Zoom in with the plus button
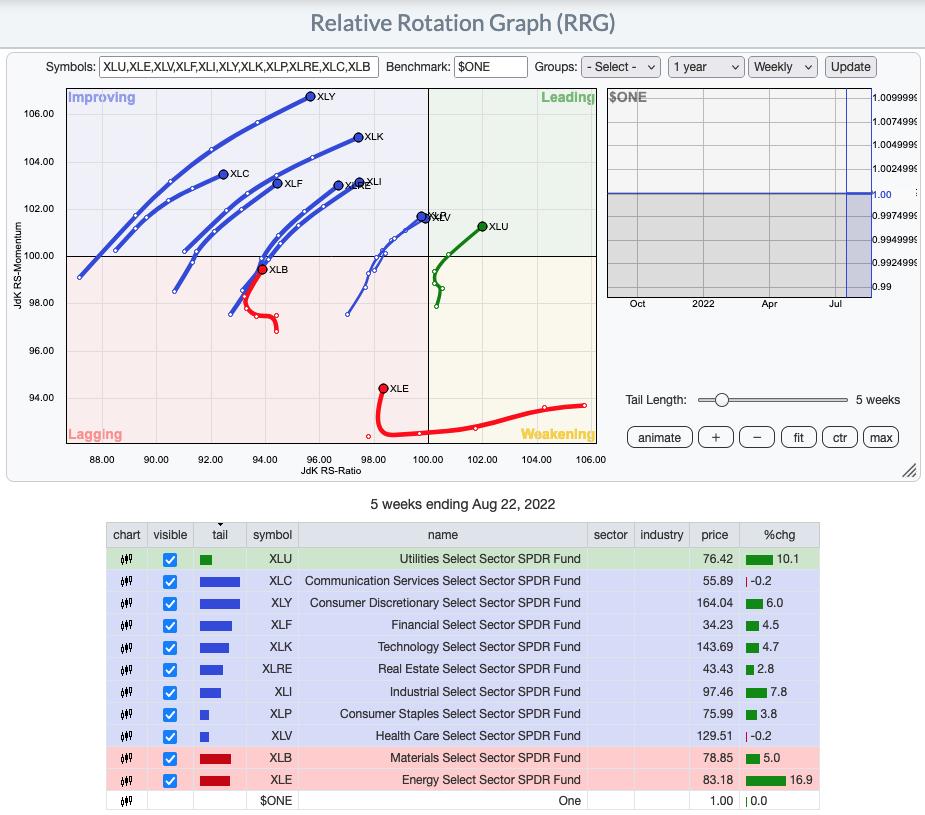The width and height of the screenshot is (925, 815). coord(716,438)
